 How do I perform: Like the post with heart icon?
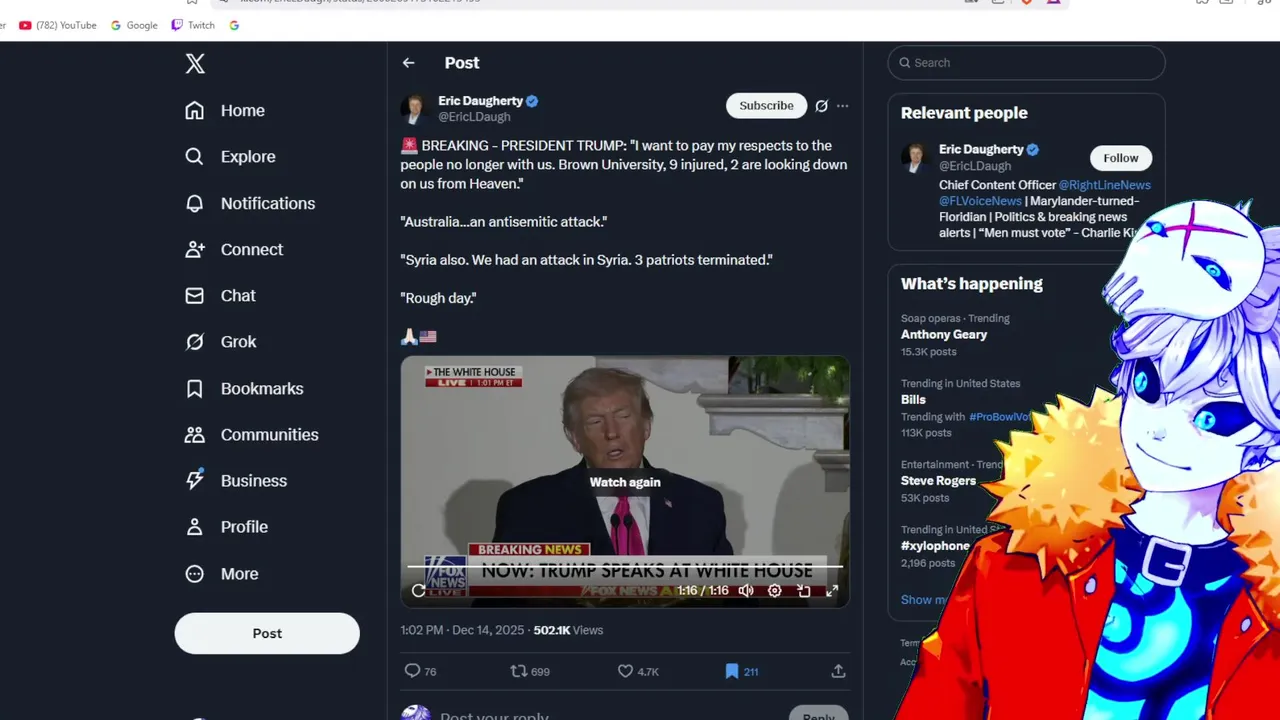click(625, 671)
